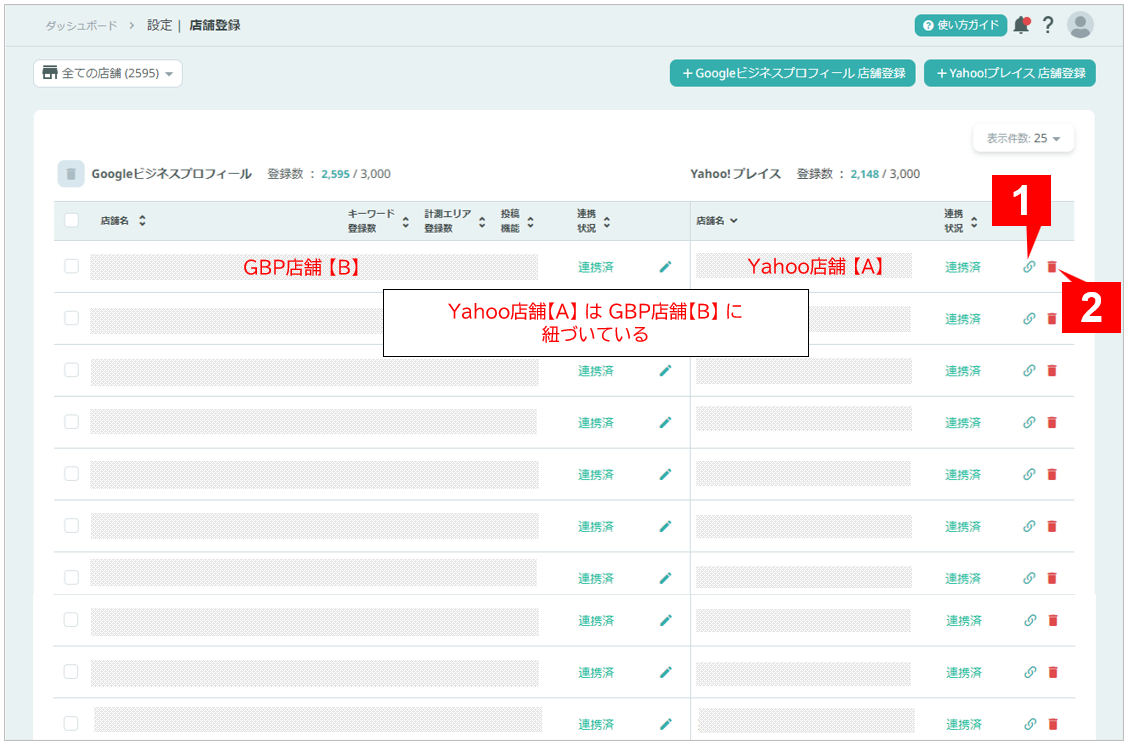The width and height of the screenshot is (1130, 747).
Task: Click the pencil edit icon in the seventh row
Action: pos(665,578)
